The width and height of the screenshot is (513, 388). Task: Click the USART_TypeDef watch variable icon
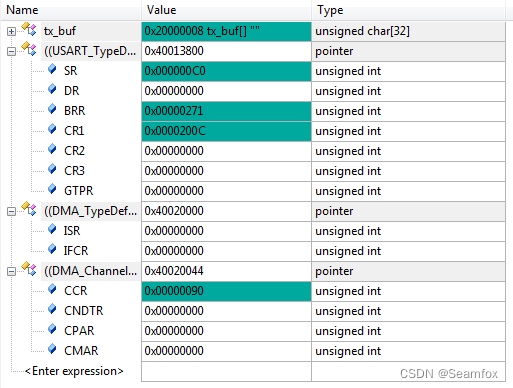click(x=29, y=49)
